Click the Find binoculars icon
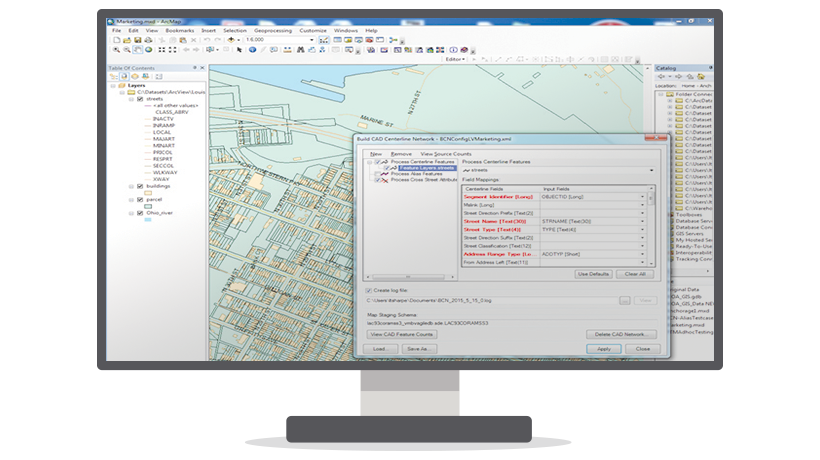820x460 pixels. click(x=300, y=50)
